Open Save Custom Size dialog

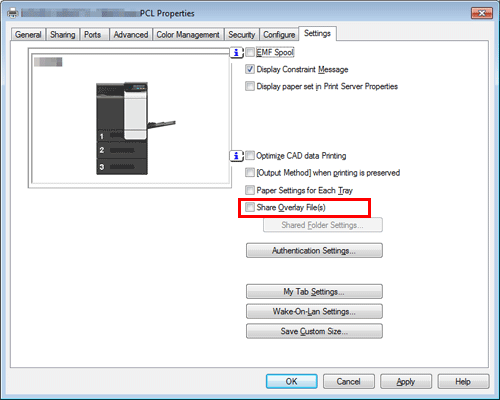[314, 331]
